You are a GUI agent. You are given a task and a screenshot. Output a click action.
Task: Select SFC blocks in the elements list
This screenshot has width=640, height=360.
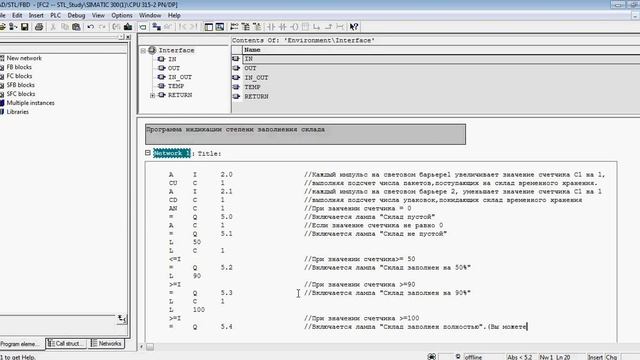click(20, 94)
